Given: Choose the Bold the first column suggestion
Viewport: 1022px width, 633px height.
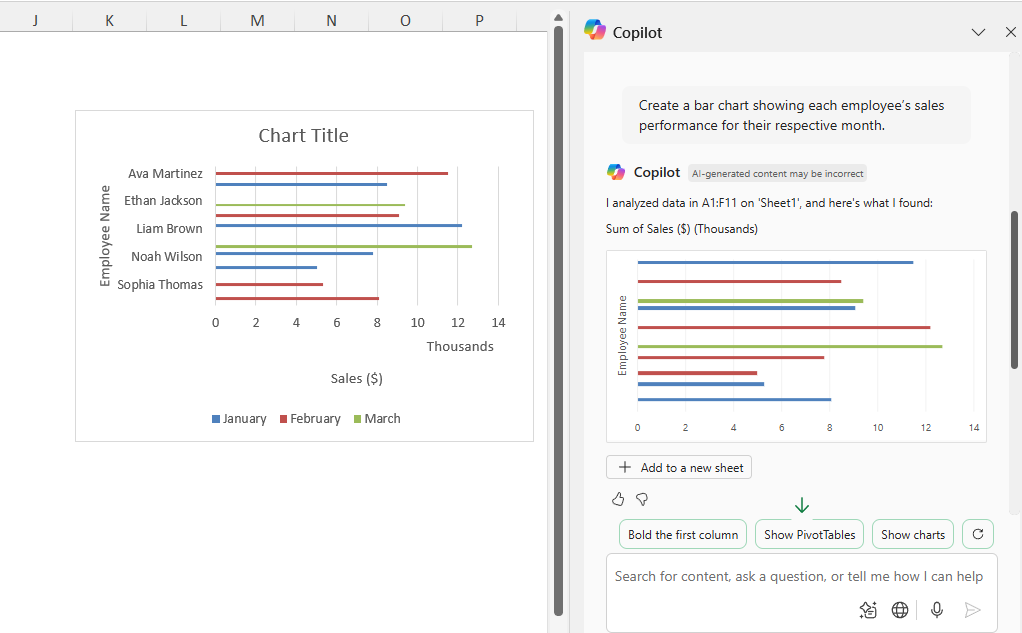Looking at the screenshot, I should [x=683, y=534].
